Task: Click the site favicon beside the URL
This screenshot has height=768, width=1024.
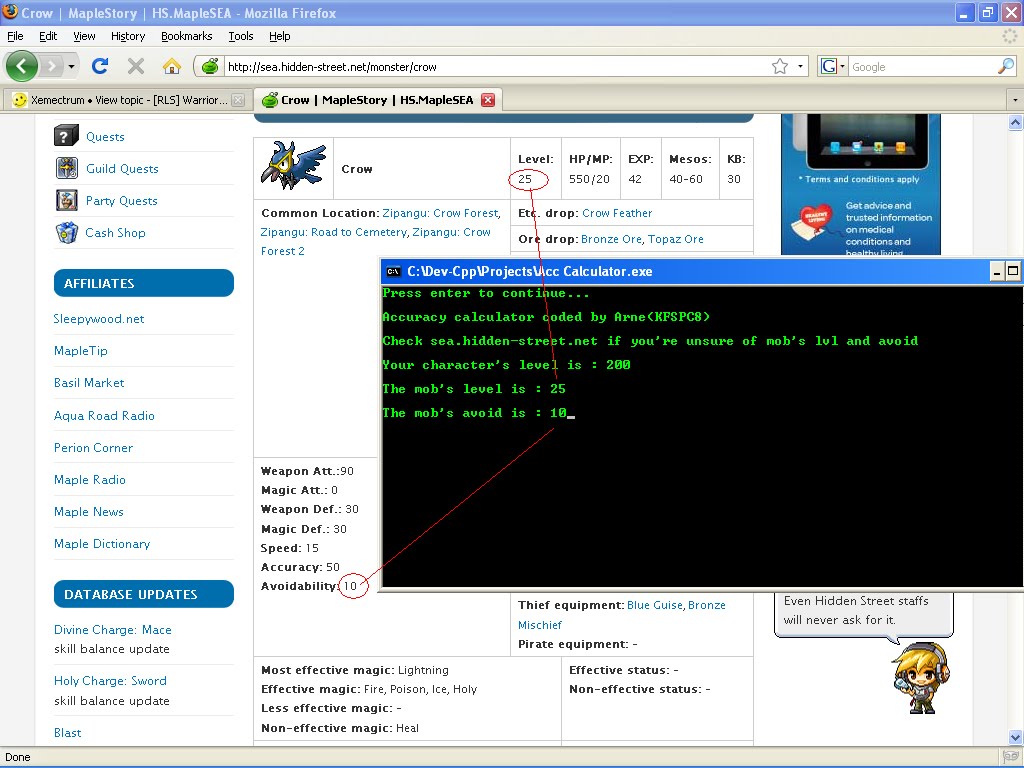Action: coord(210,66)
